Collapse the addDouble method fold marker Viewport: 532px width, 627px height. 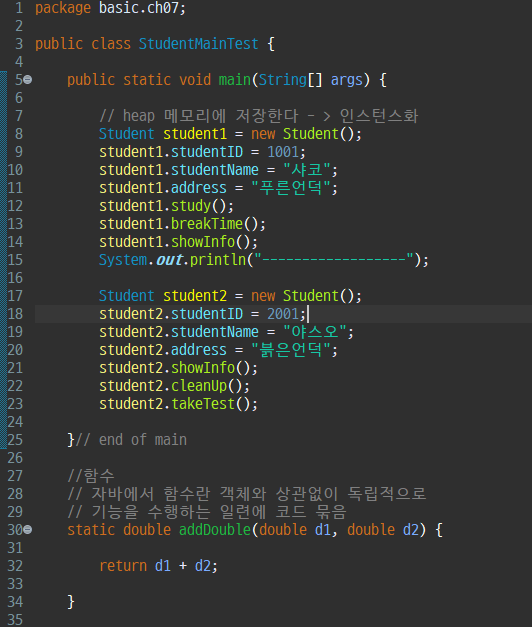pyautogui.click(x=28, y=530)
